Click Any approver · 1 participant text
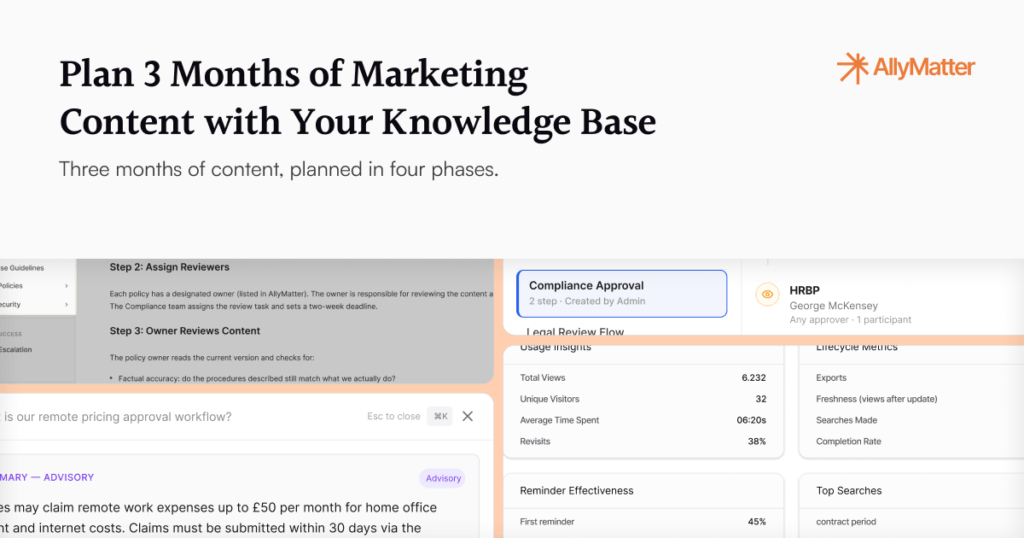Image resolution: width=1024 pixels, height=538 pixels. (x=850, y=320)
